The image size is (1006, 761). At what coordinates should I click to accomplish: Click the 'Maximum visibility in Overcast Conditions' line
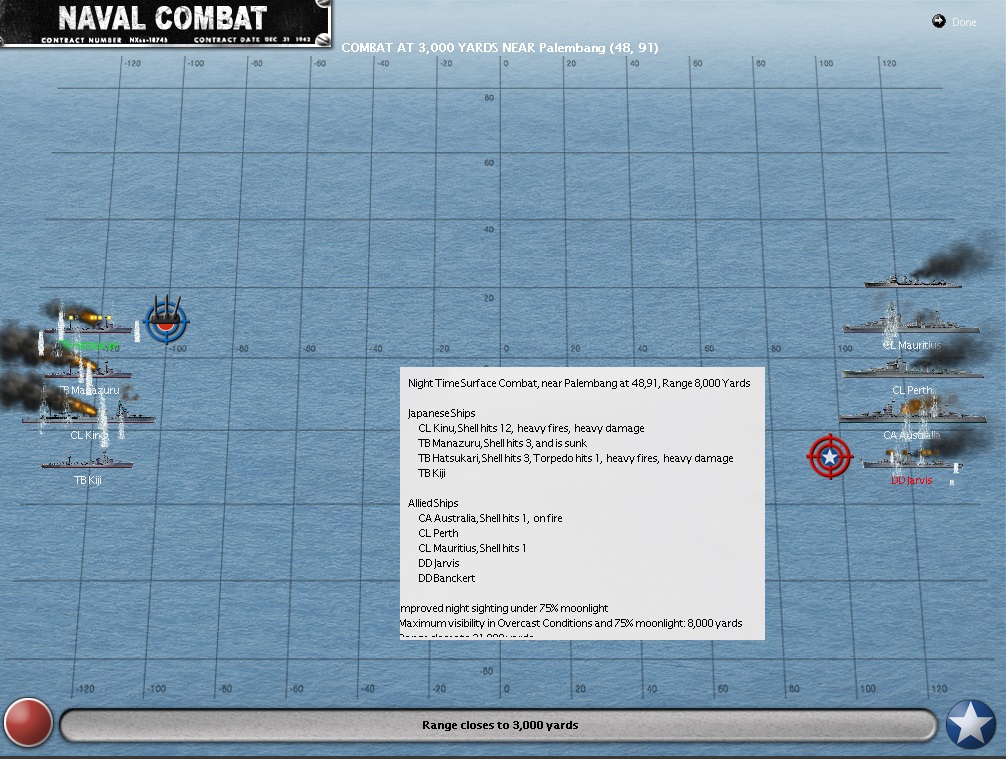pos(571,623)
